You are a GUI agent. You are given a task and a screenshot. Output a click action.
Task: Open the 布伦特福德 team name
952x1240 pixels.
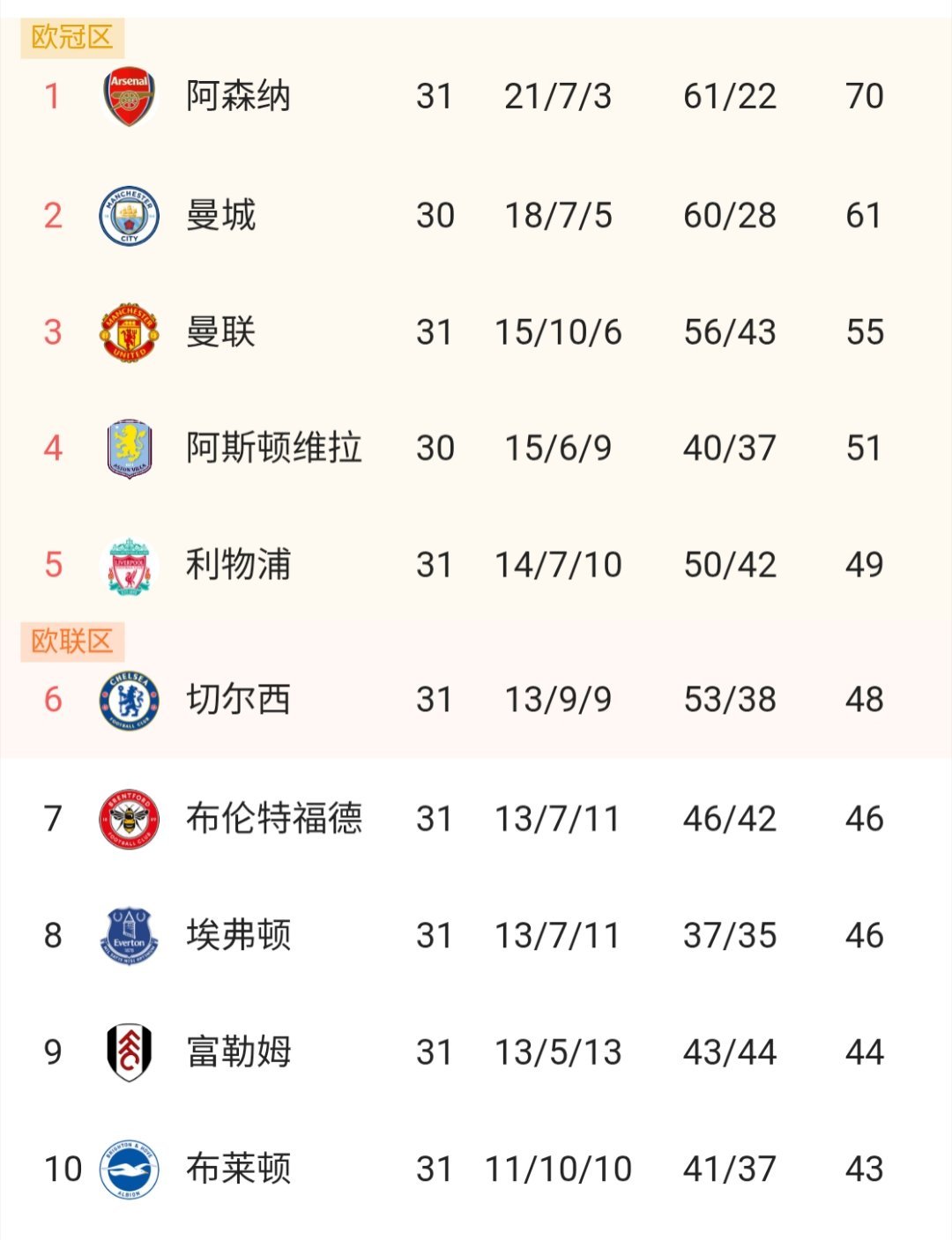pos(273,819)
